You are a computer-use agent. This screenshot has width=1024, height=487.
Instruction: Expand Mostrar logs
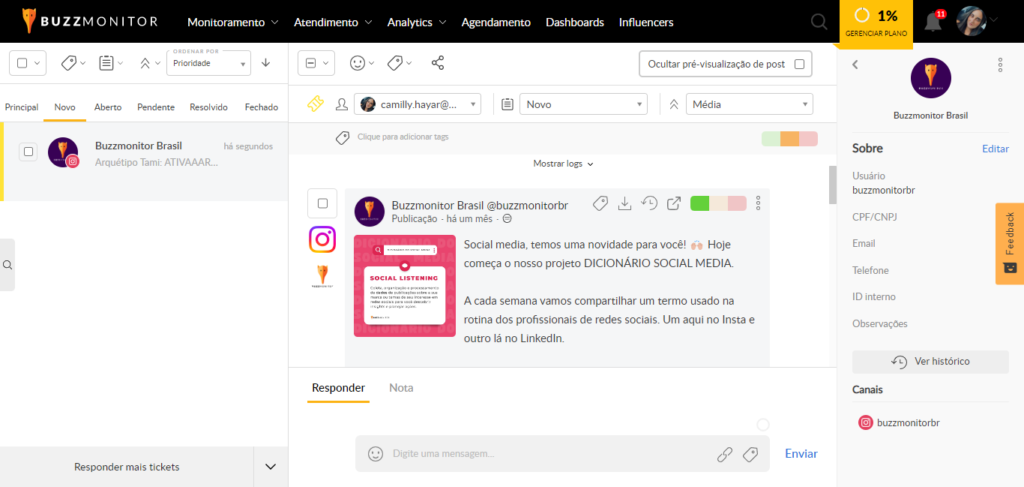coord(563,163)
